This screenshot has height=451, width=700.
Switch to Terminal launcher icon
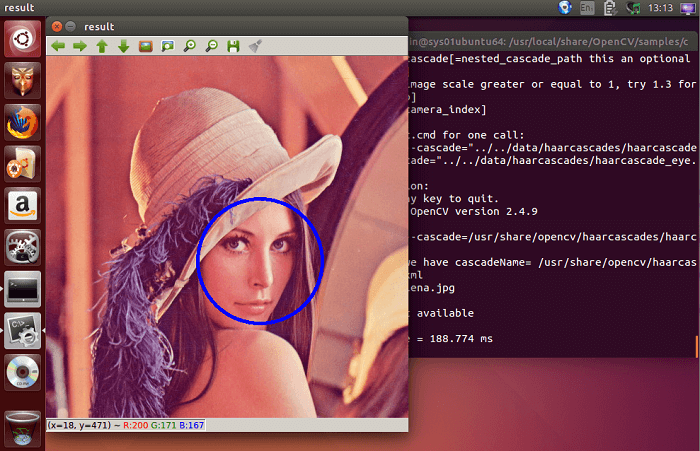(22, 289)
